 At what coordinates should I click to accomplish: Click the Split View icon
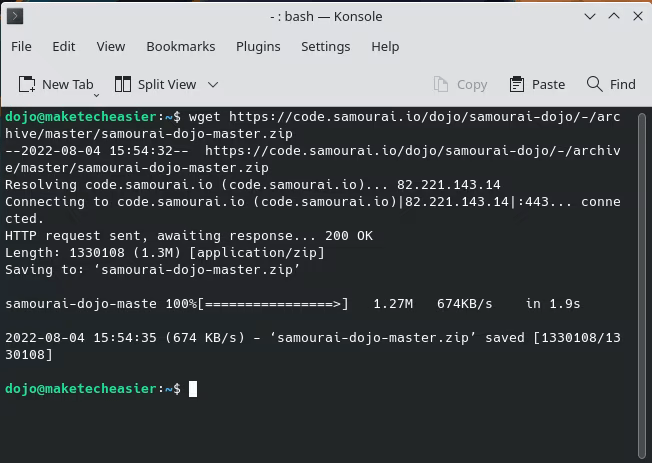123,84
